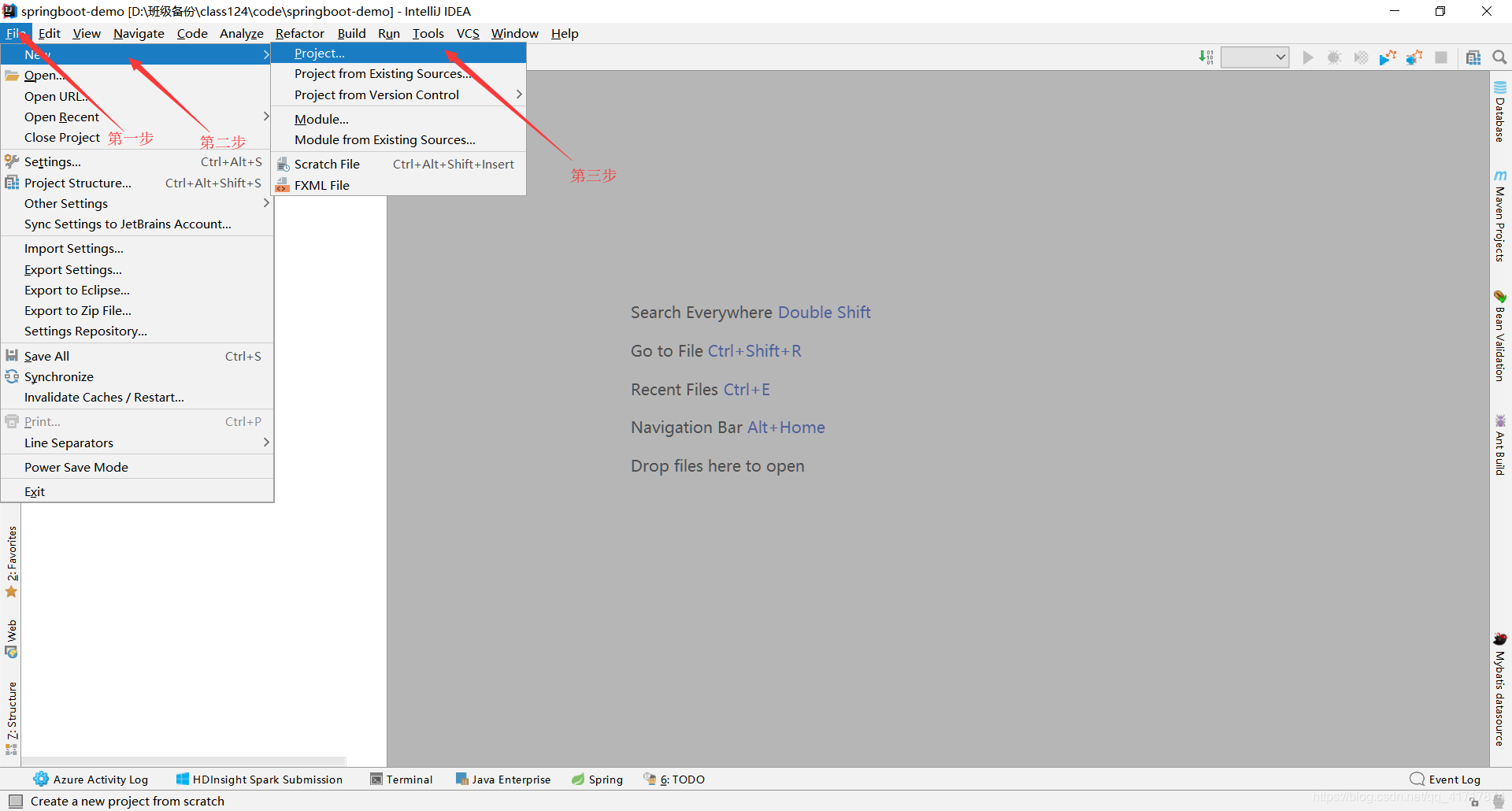This screenshot has height=811, width=1512.
Task: Select Module... in New submenu
Action: pyautogui.click(x=398, y=119)
